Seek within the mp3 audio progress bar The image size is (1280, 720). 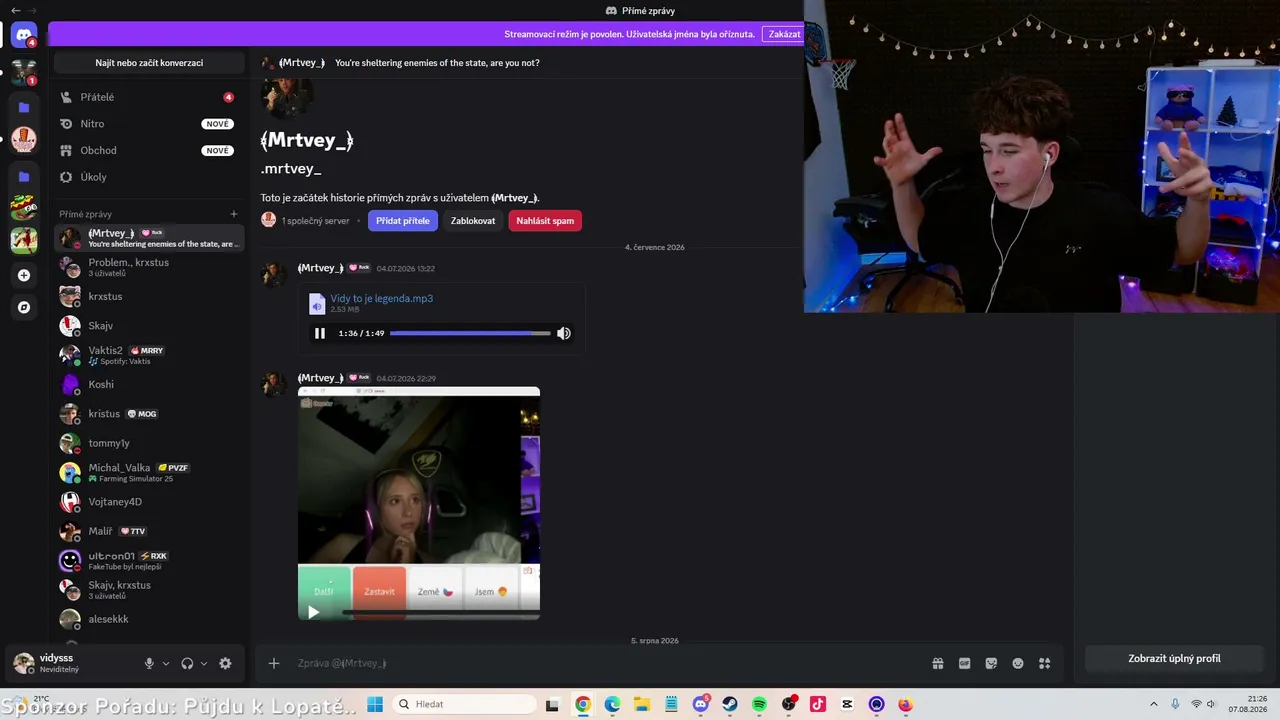(x=470, y=333)
